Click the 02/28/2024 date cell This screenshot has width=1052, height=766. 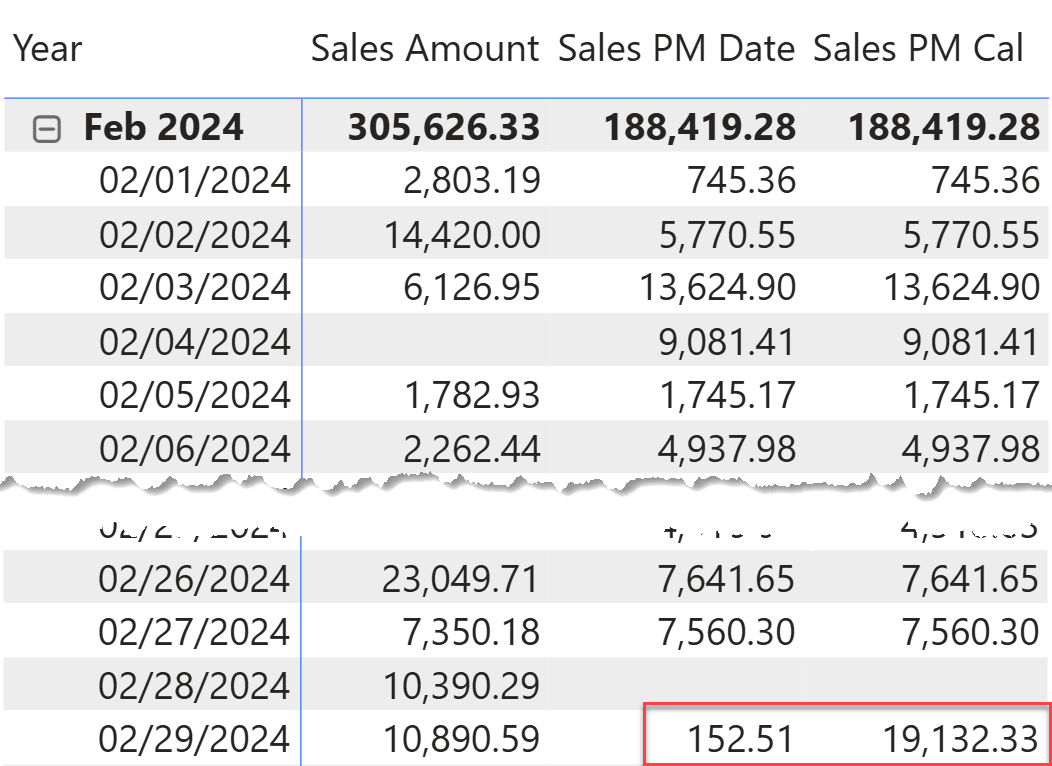(195, 685)
